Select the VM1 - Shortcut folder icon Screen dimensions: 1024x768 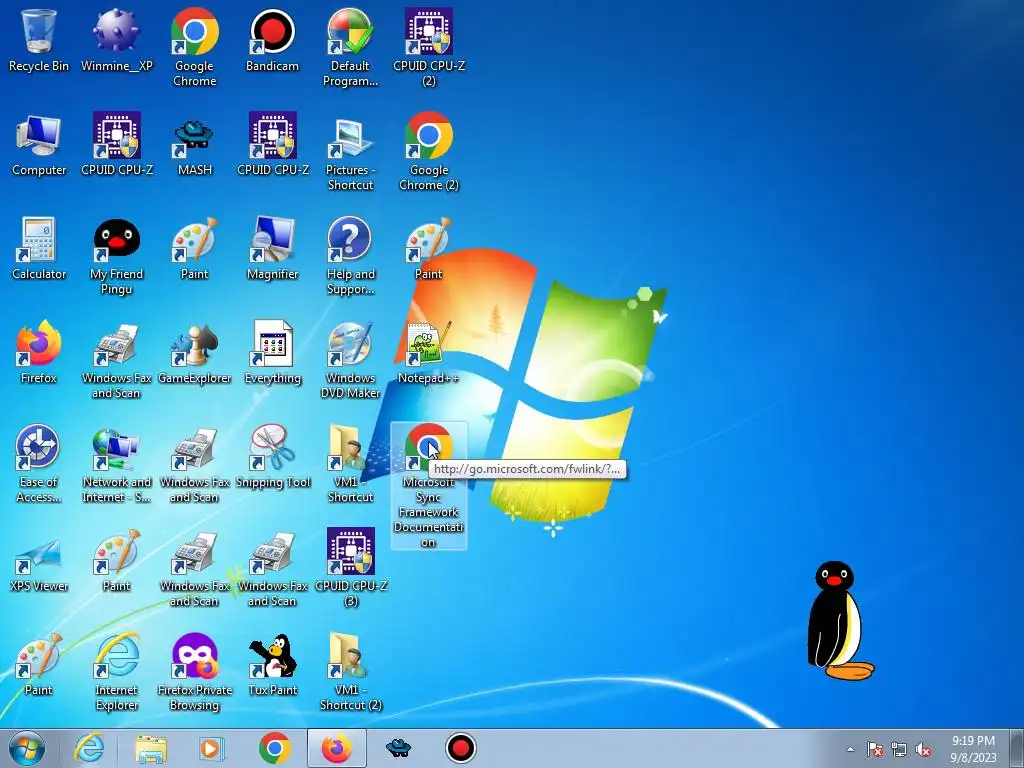coord(350,464)
